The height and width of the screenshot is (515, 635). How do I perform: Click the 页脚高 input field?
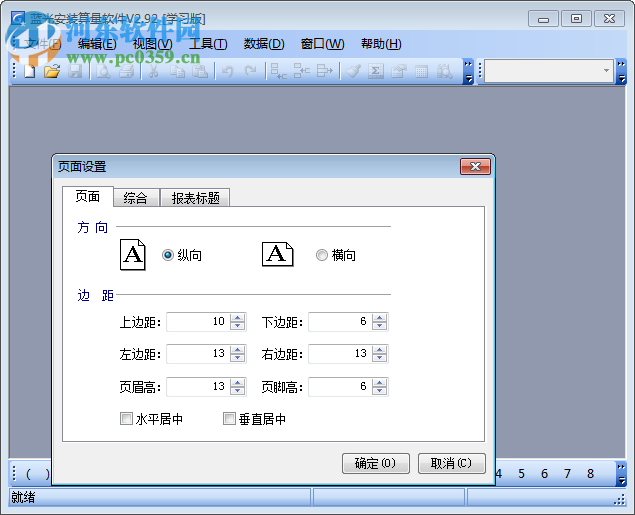(341, 387)
